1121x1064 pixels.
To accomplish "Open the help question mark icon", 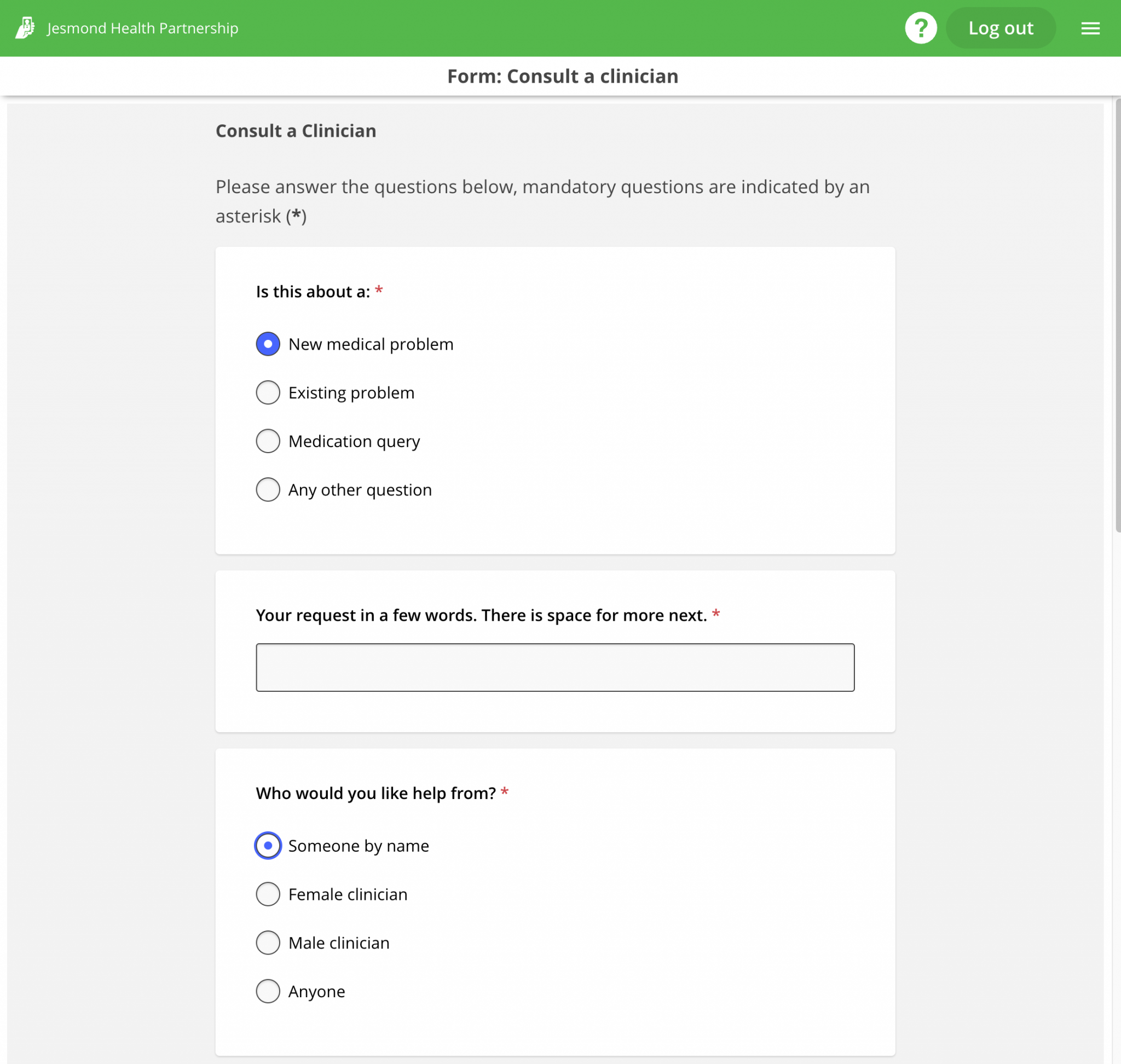I will 921,27.
